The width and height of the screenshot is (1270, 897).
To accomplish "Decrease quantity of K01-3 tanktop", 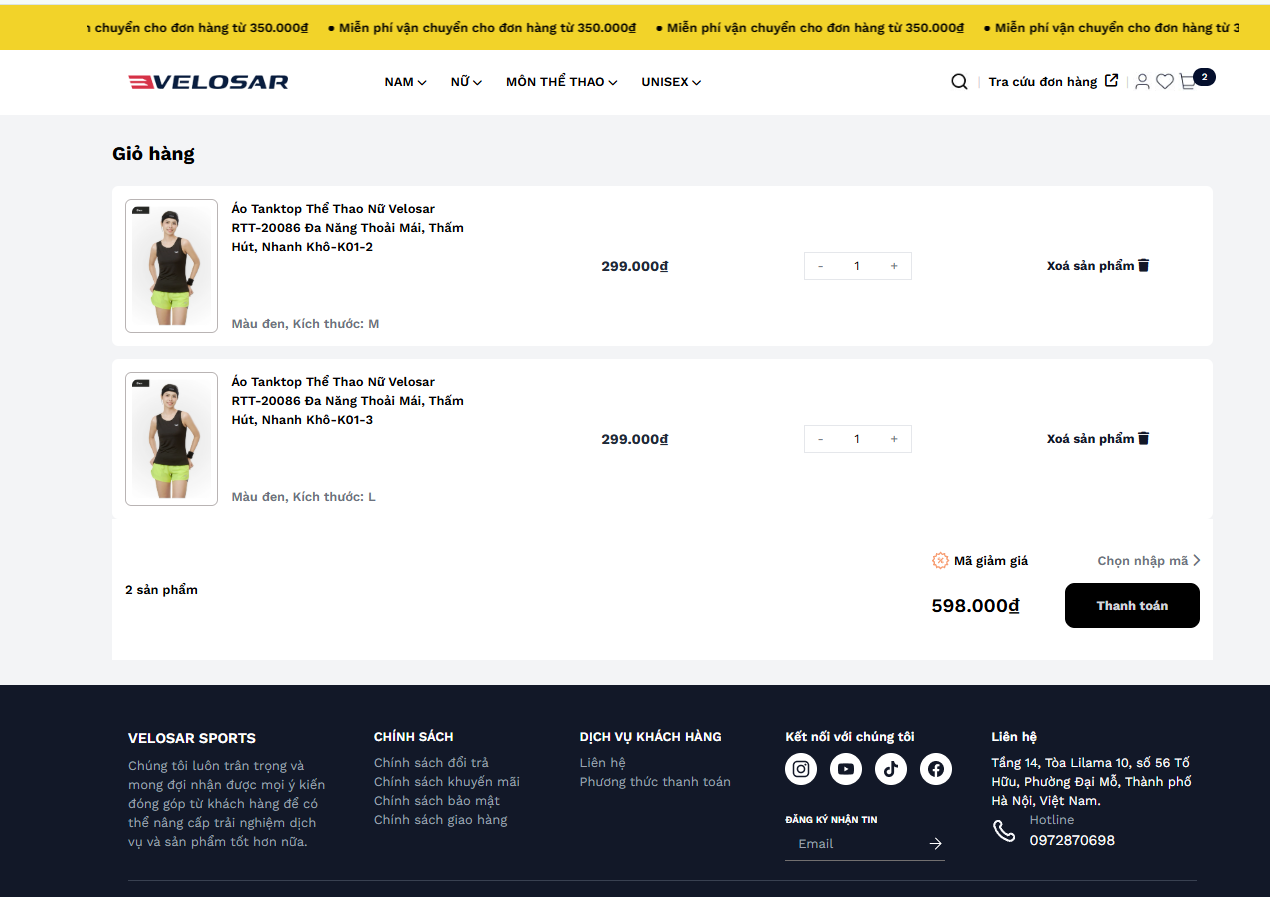I will pyautogui.click(x=821, y=439).
